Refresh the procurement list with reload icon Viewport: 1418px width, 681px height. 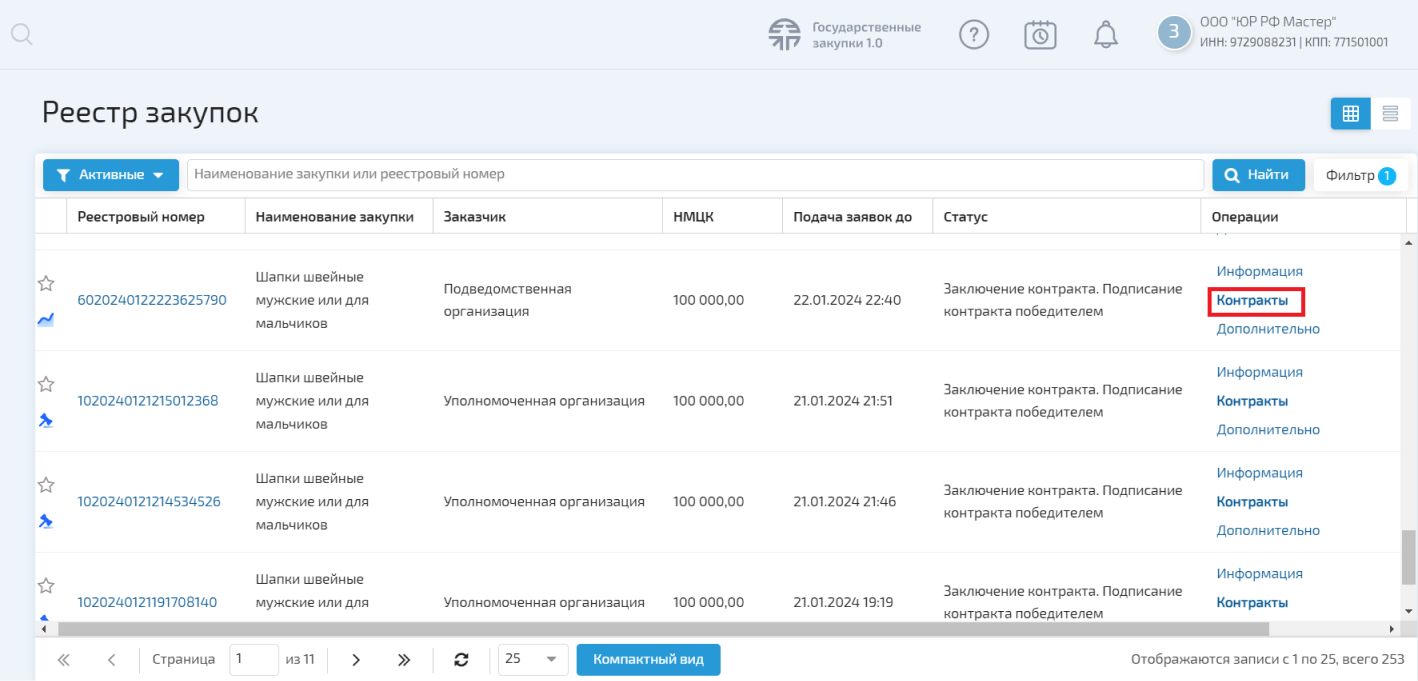pyautogui.click(x=461, y=660)
